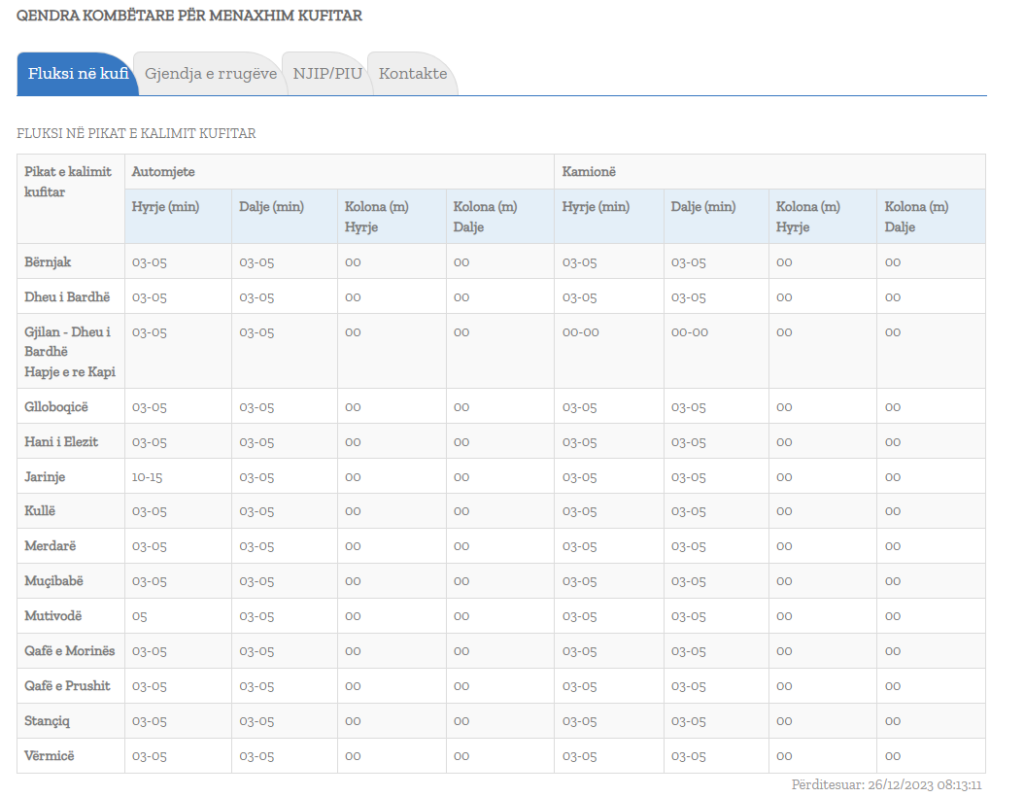This screenshot has height=797, width=1024.
Task: Open the Fluksi në kufi tab
Action: click(x=78, y=74)
